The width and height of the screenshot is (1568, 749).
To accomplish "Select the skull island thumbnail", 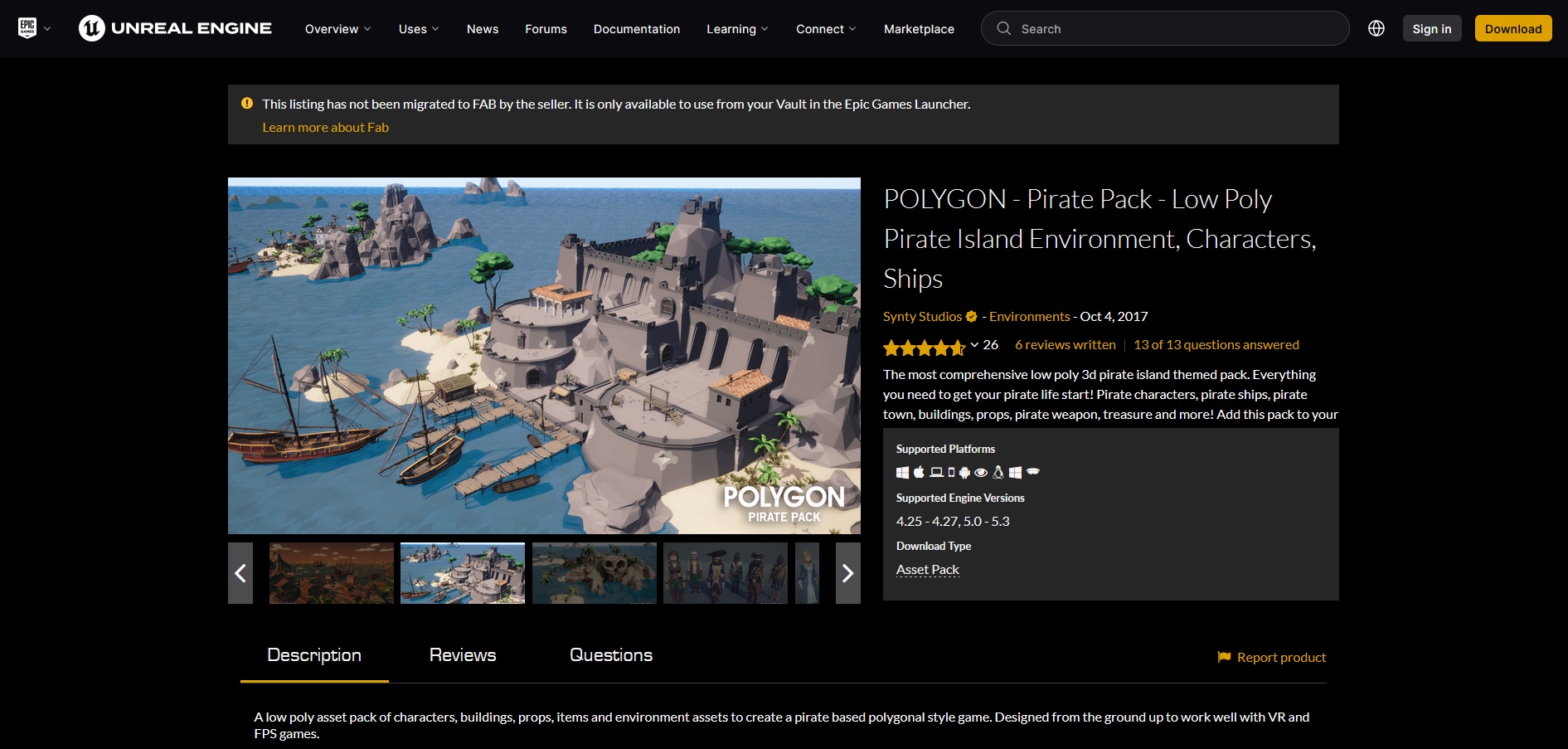I will click(x=595, y=573).
